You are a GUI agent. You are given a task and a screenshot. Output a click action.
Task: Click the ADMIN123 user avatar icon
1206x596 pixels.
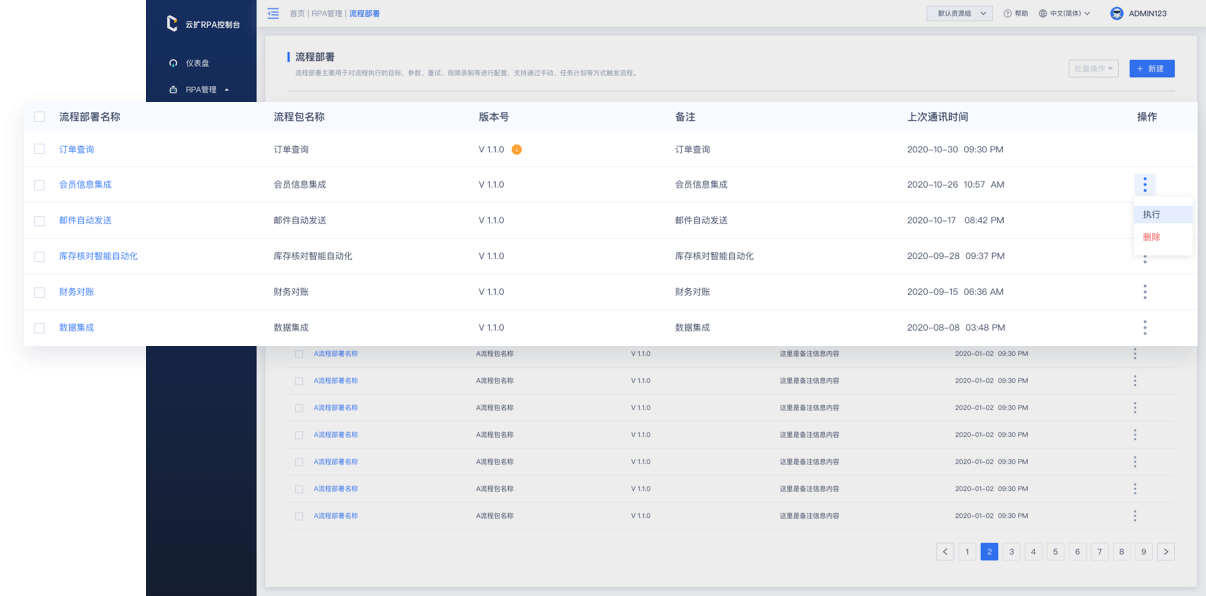tap(1117, 14)
